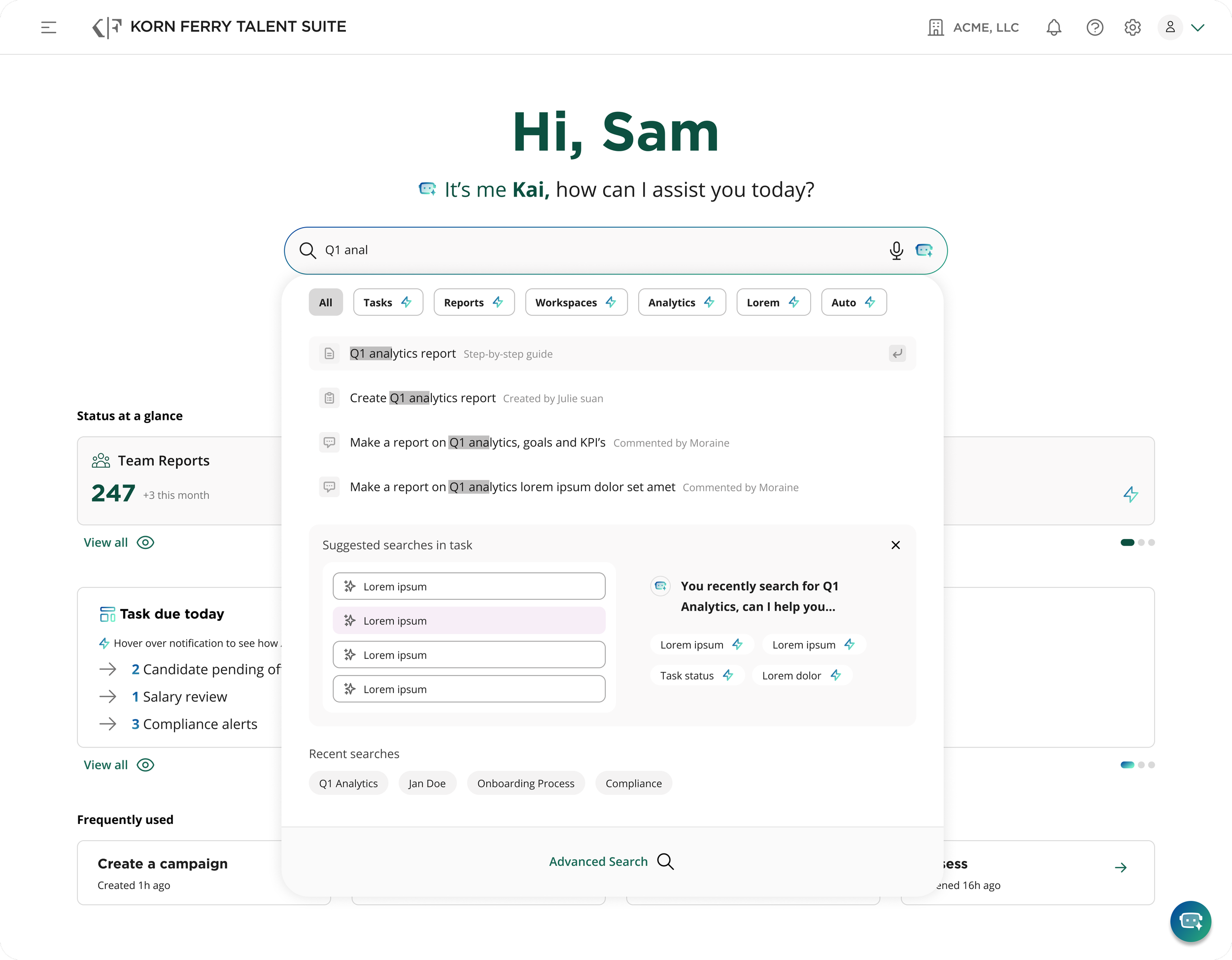Viewport: 1232px width, 960px height.
Task: Click the notifications bell icon
Action: pyautogui.click(x=1053, y=27)
